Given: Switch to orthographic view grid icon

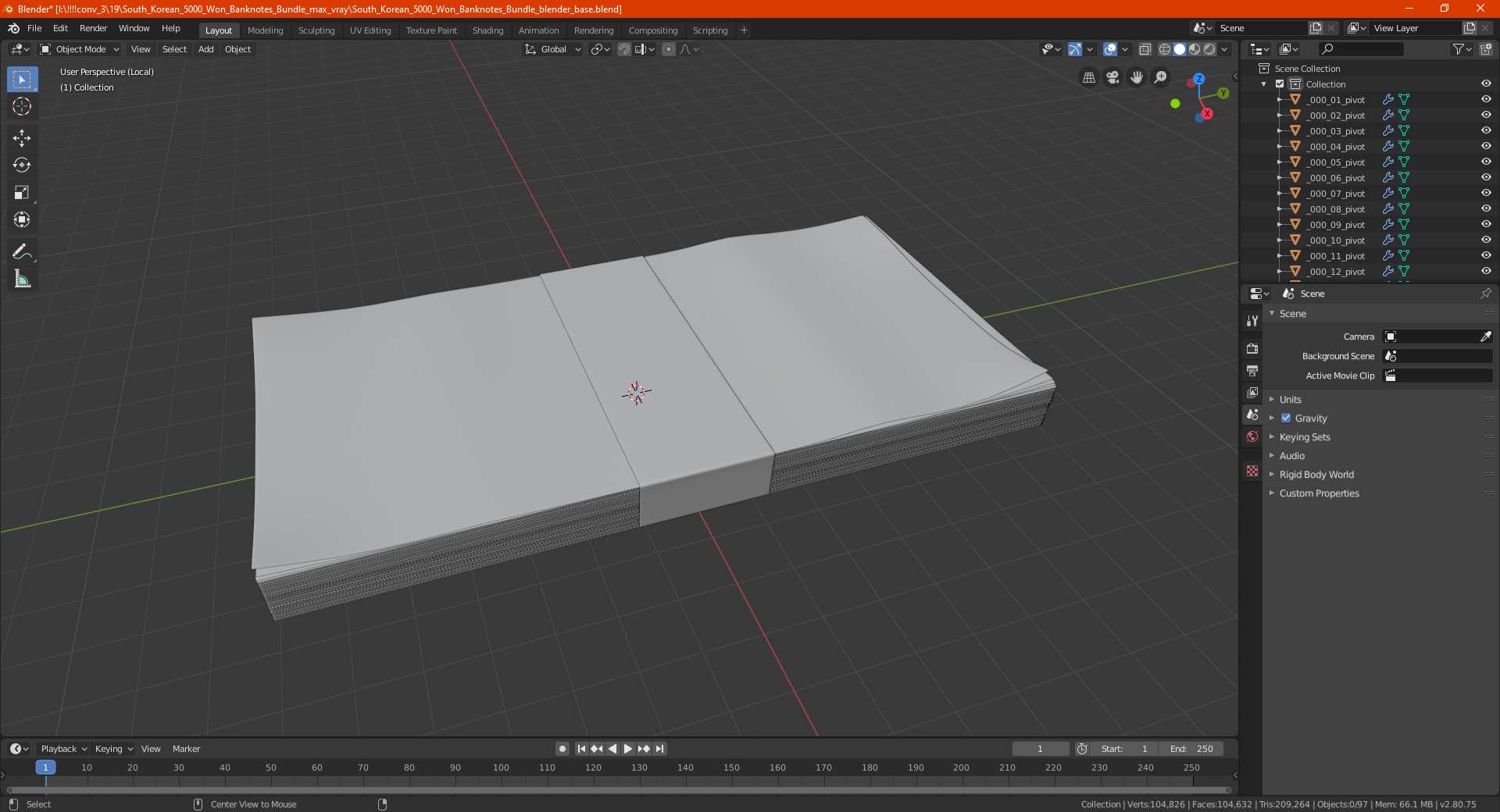Looking at the screenshot, I should click(1088, 77).
